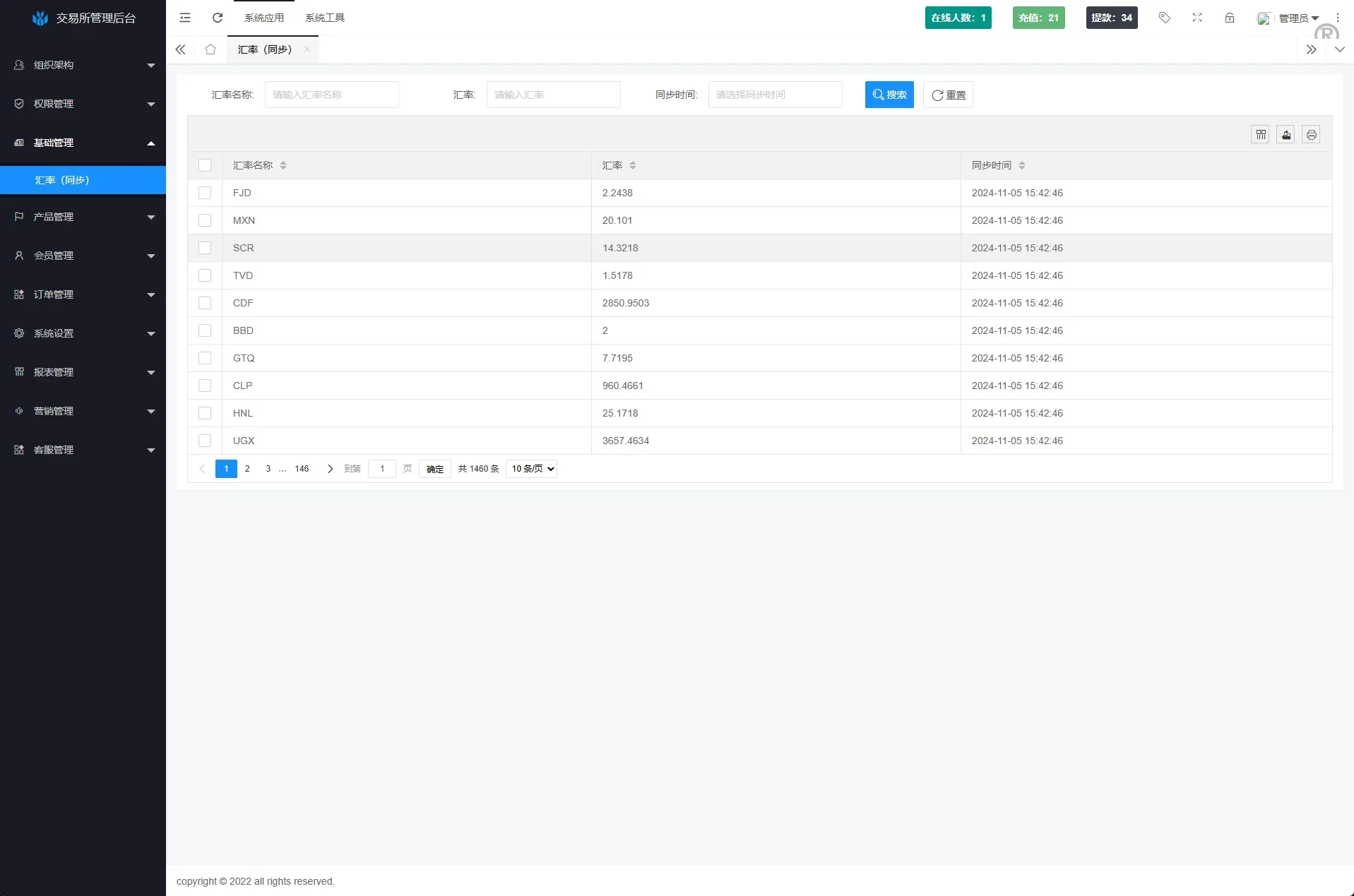Toggle fullscreen mode in the top bar
1354x896 pixels.
[x=1196, y=18]
